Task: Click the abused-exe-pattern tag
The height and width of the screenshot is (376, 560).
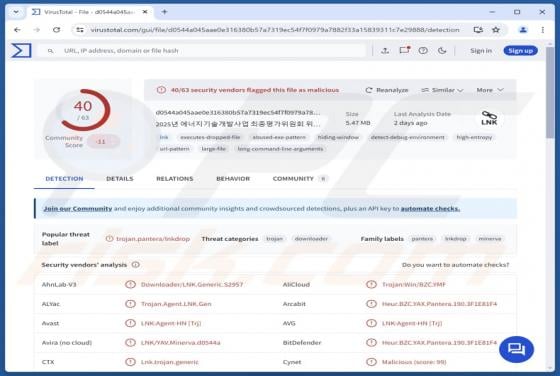Action: tap(279, 137)
